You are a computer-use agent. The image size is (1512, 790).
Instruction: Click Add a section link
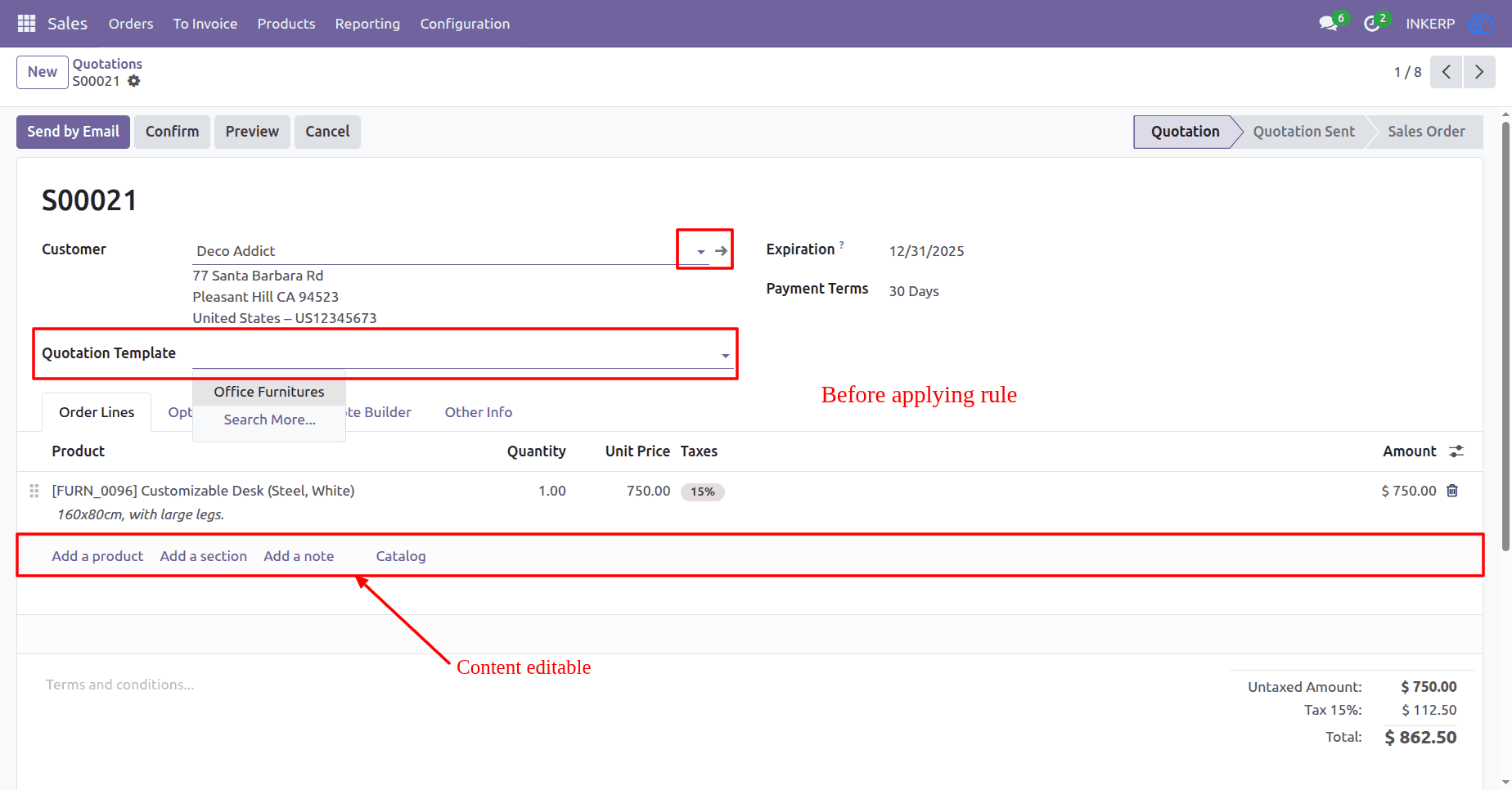click(x=204, y=556)
